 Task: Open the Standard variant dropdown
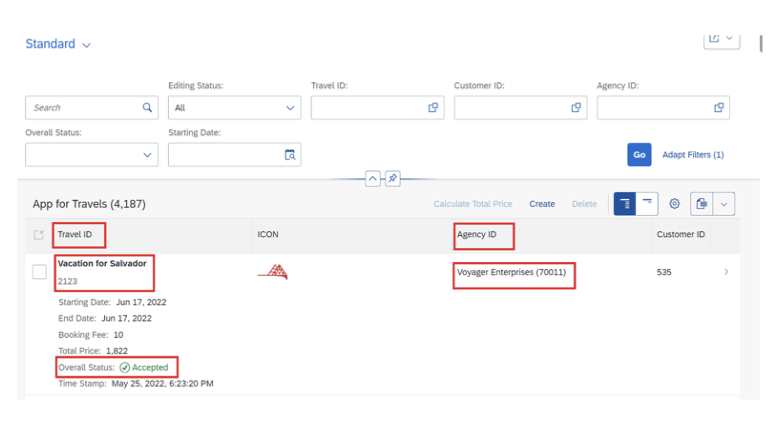pos(58,44)
